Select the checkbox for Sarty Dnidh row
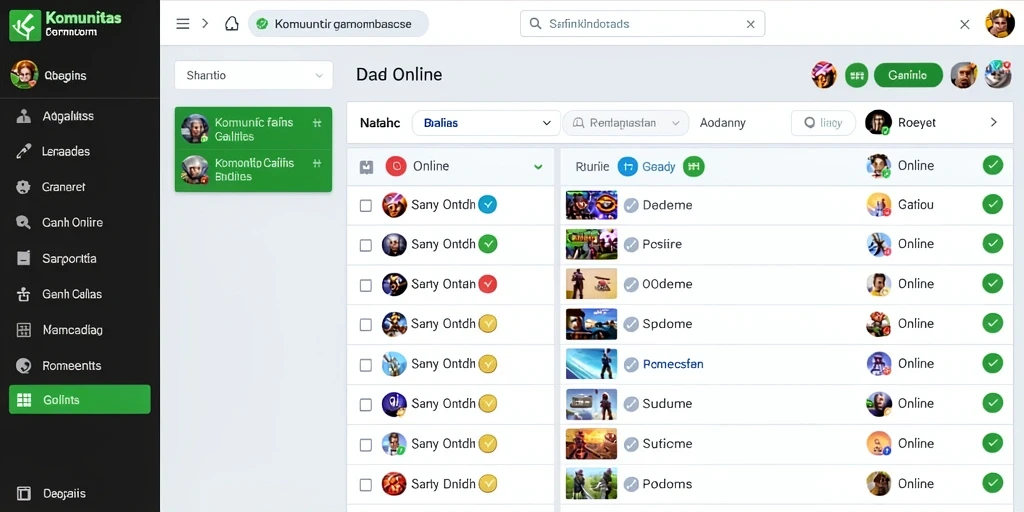Image resolution: width=1024 pixels, height=512 pixels. pos(366,485)
